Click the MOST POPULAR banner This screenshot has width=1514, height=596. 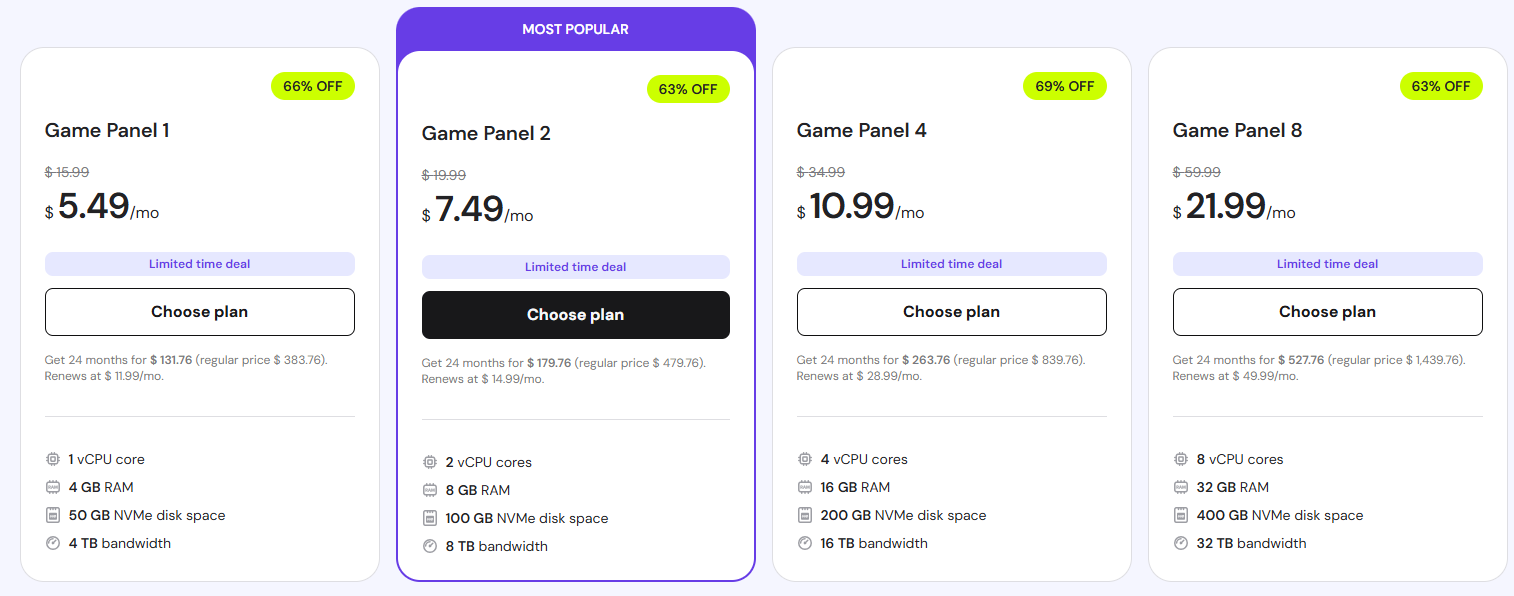pos(576,29)
